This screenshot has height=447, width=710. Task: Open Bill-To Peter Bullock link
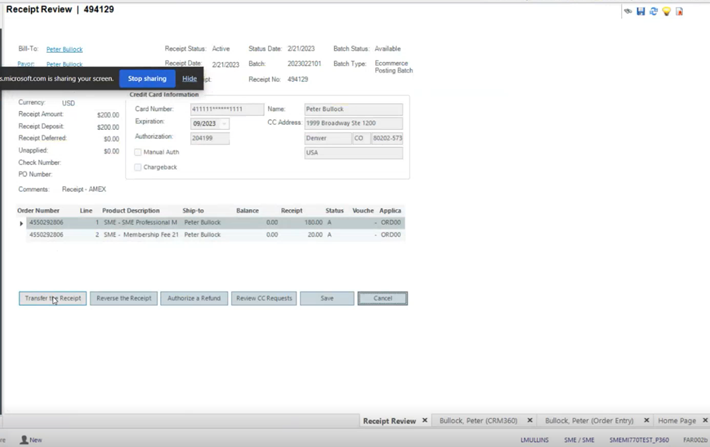(x=64, y=49)
